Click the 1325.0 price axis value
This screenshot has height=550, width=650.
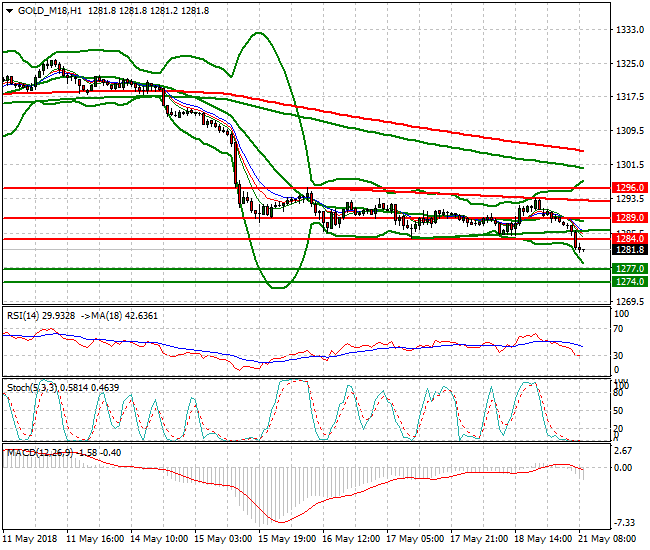tap(630, 64)
